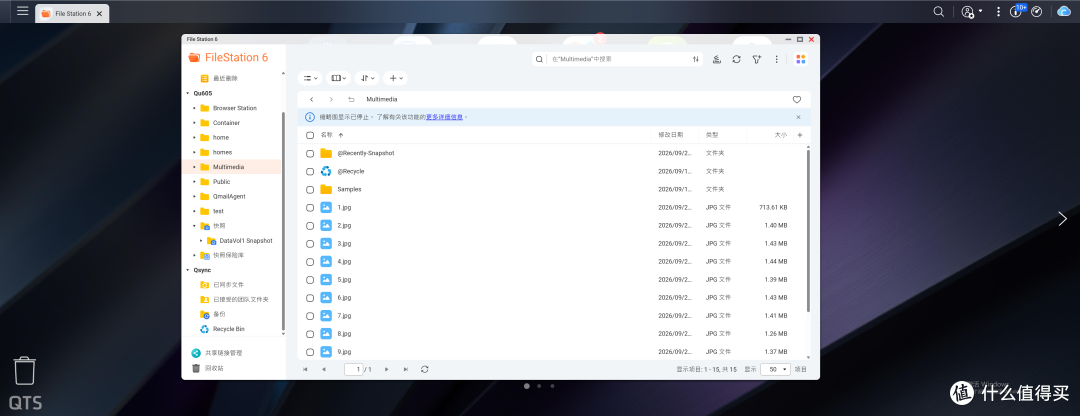Open the items-per-page 50 dropdown

click(775, 369)
